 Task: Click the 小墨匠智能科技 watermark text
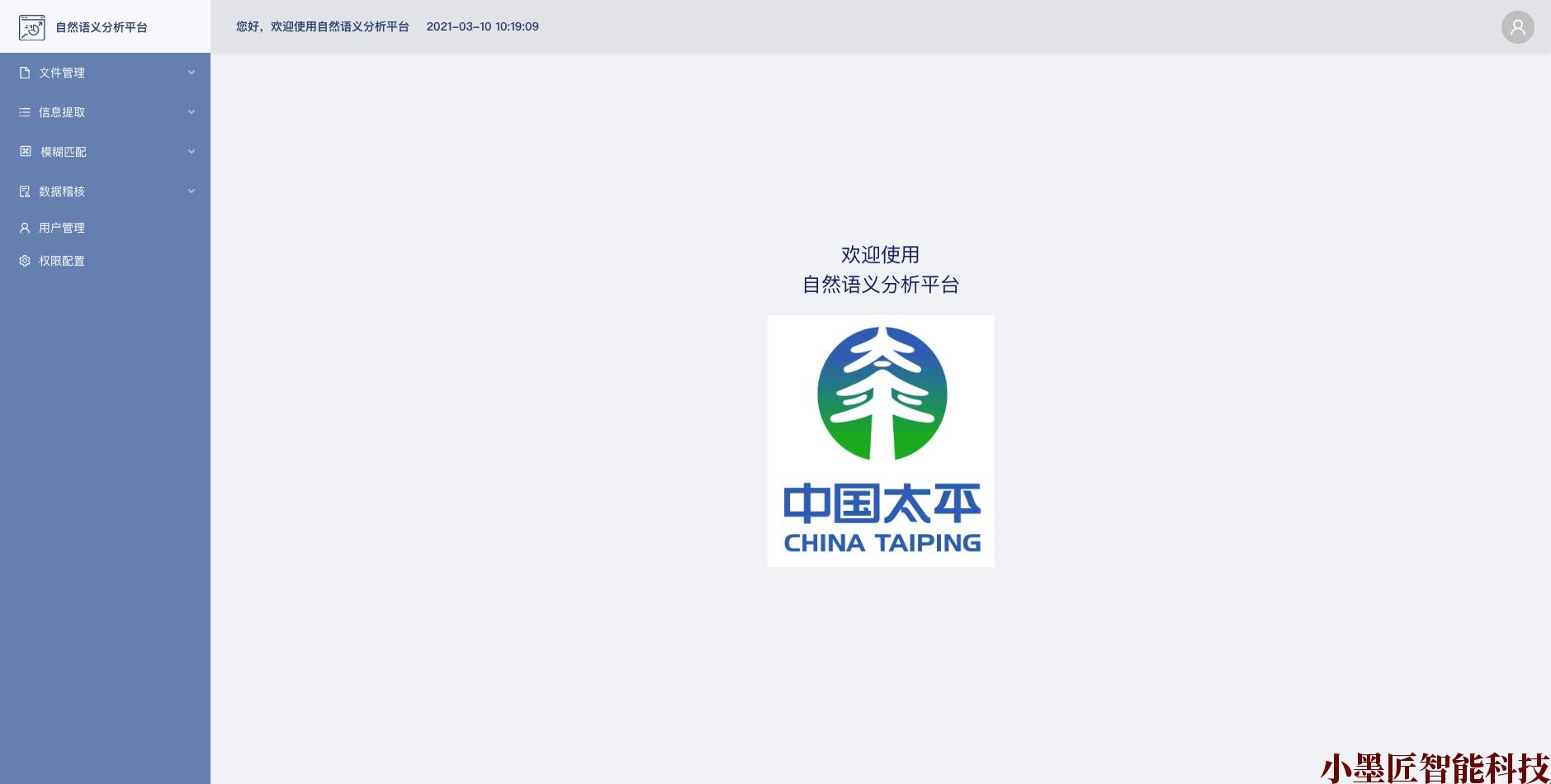point(1435,767)
